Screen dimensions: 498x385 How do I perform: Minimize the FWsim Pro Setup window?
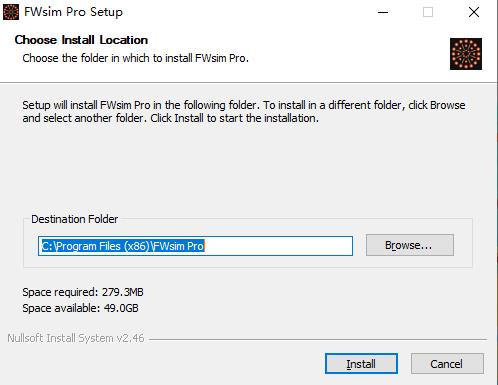coord(383,12)
